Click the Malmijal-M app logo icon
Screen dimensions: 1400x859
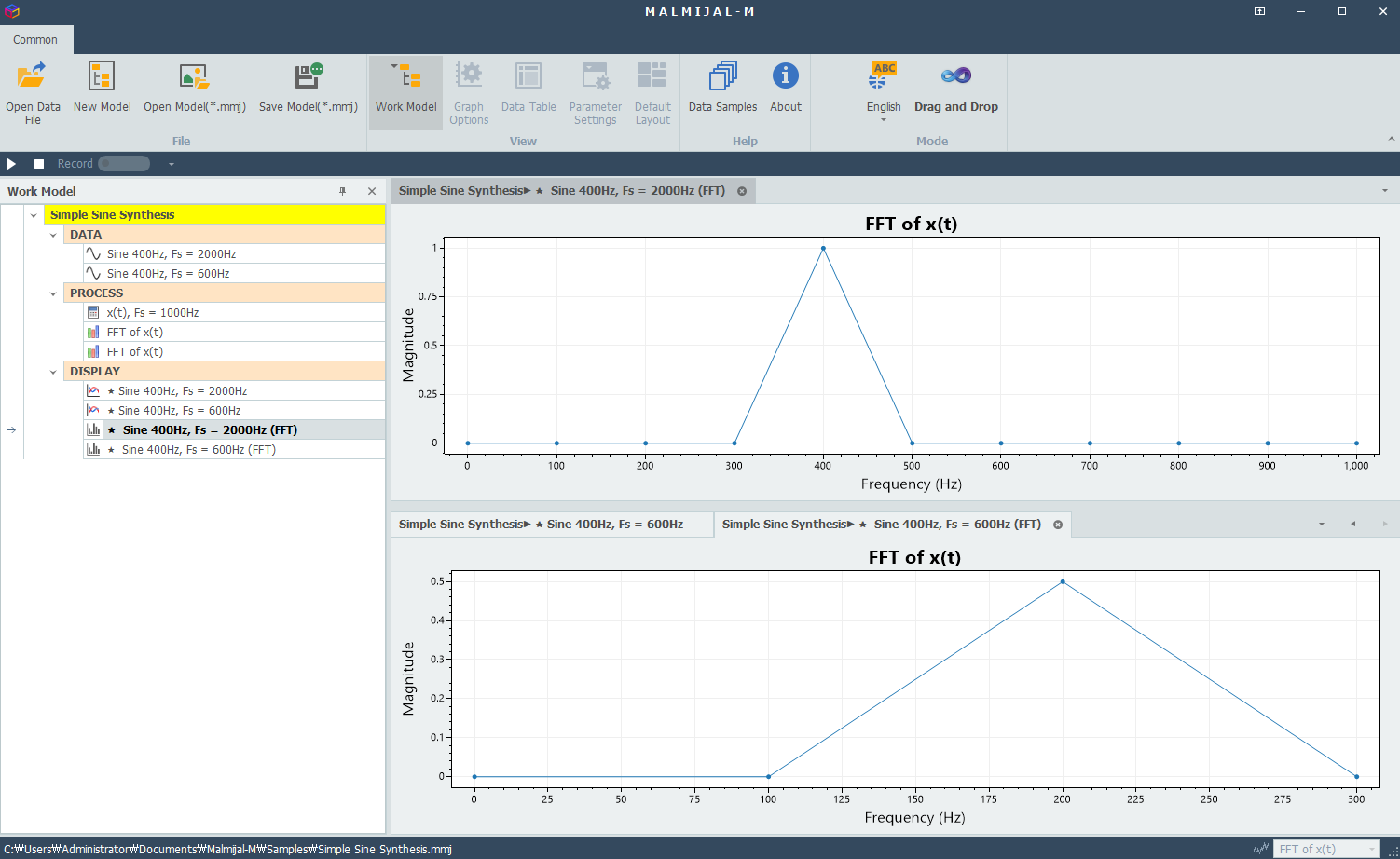tap(11, 11)
